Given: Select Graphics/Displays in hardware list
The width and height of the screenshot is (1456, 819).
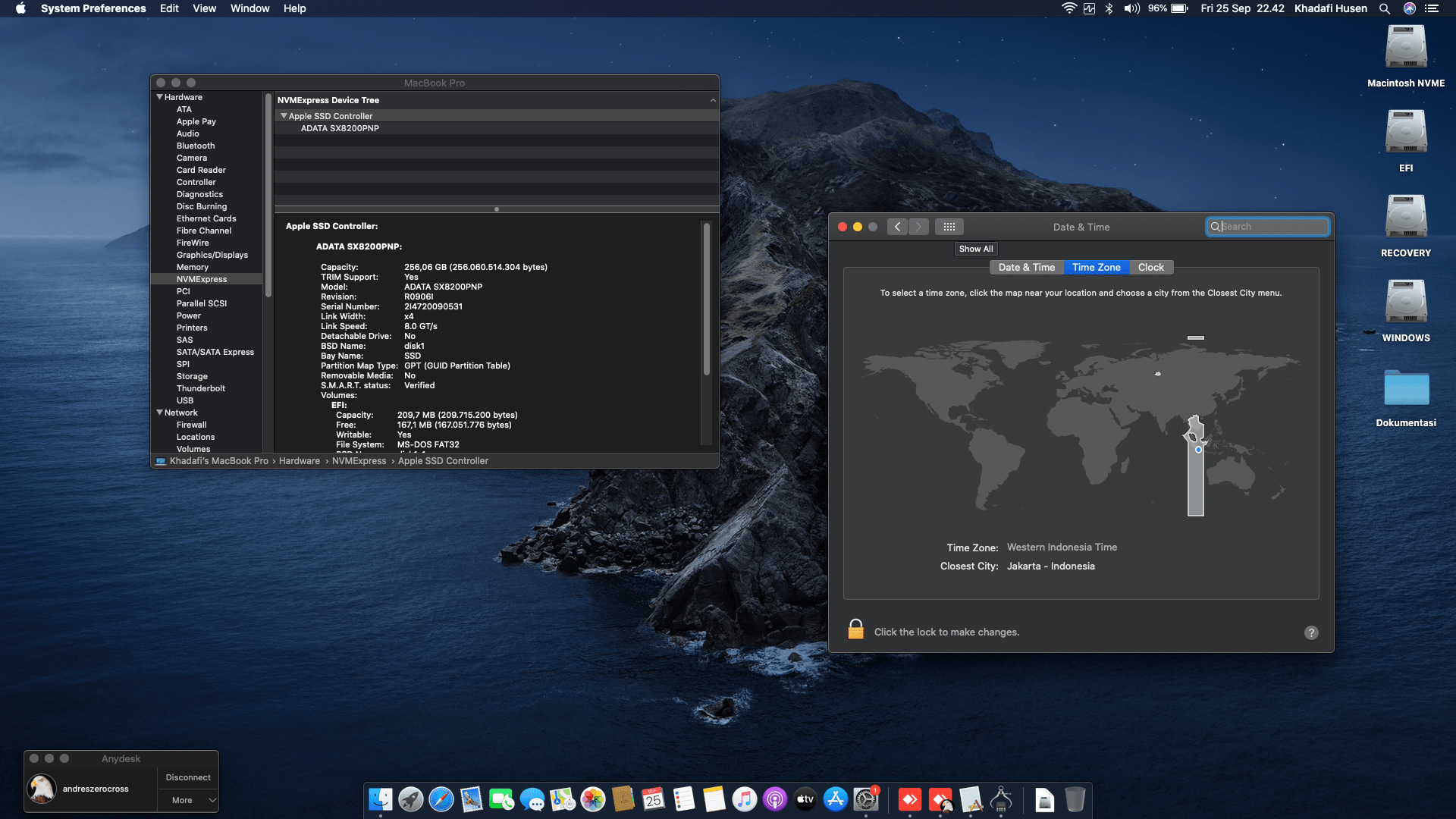Looking at the screenshot, I should 212,255.
